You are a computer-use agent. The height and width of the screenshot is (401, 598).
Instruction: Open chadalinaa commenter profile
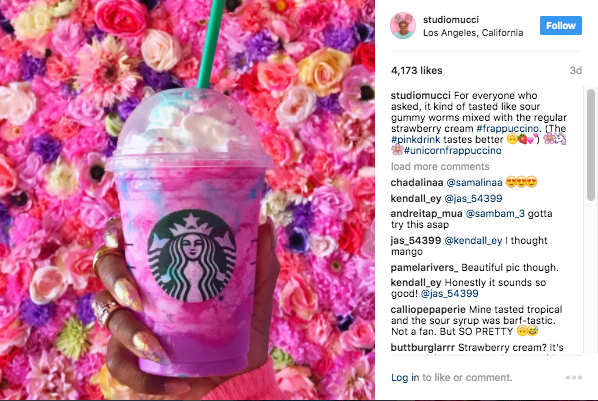(x=417, y=183)
